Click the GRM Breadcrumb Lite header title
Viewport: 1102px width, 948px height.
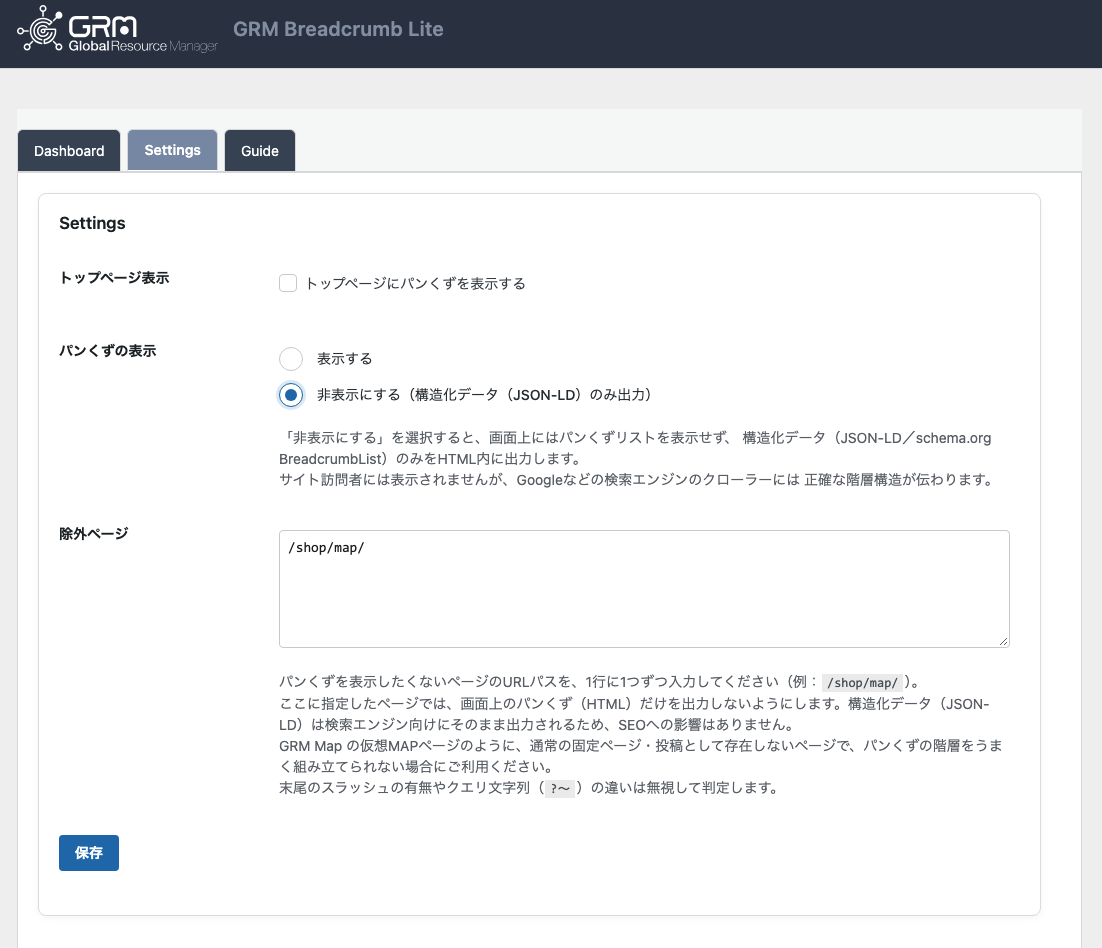coord(338,29)
